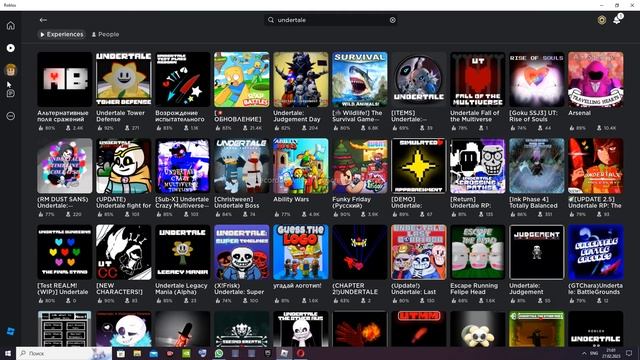Open the Funky Friday thumbnail

pos(360,166)
